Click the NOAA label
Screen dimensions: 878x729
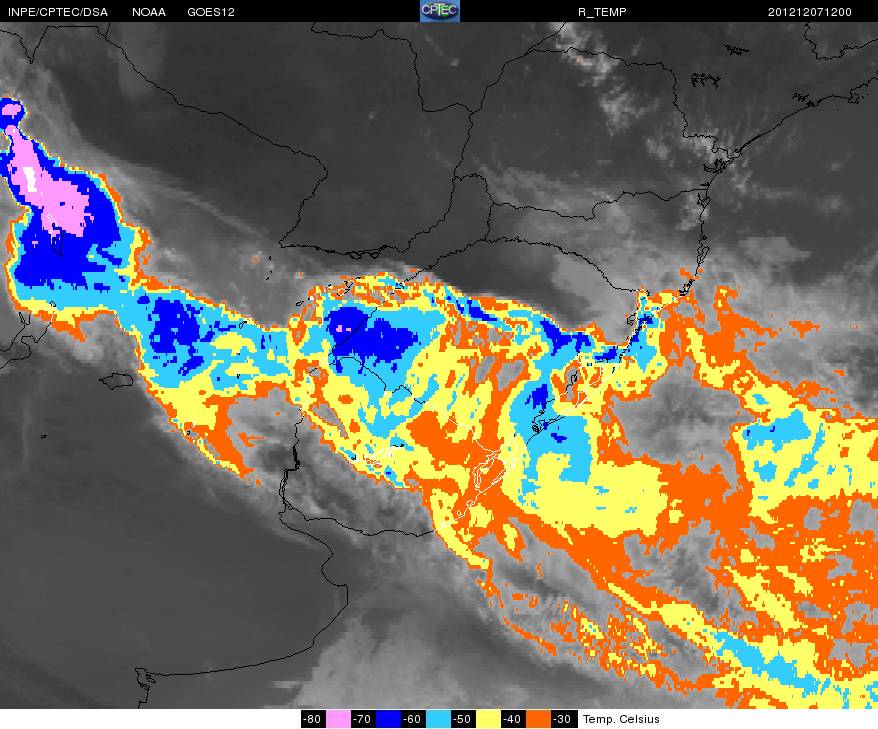tap(148, 12)
